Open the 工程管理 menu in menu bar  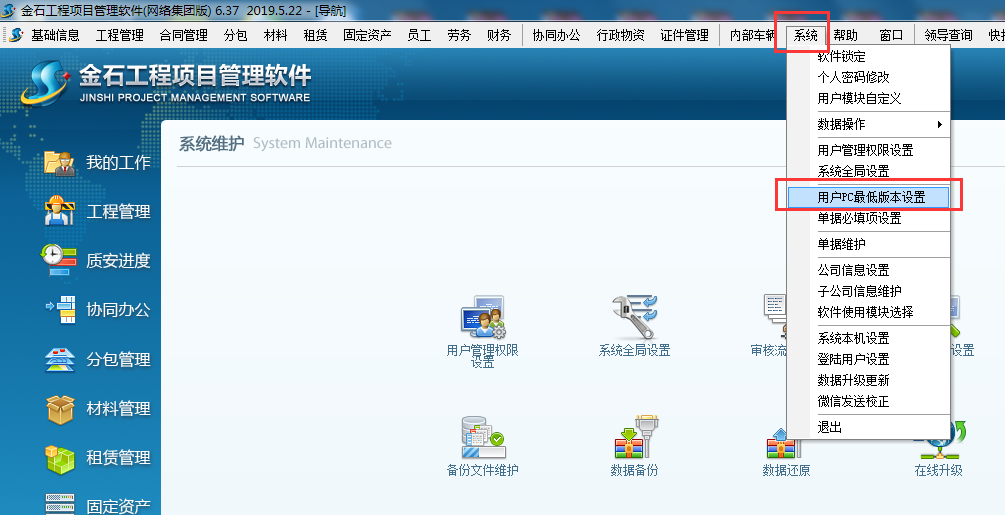tap(119, 35)
